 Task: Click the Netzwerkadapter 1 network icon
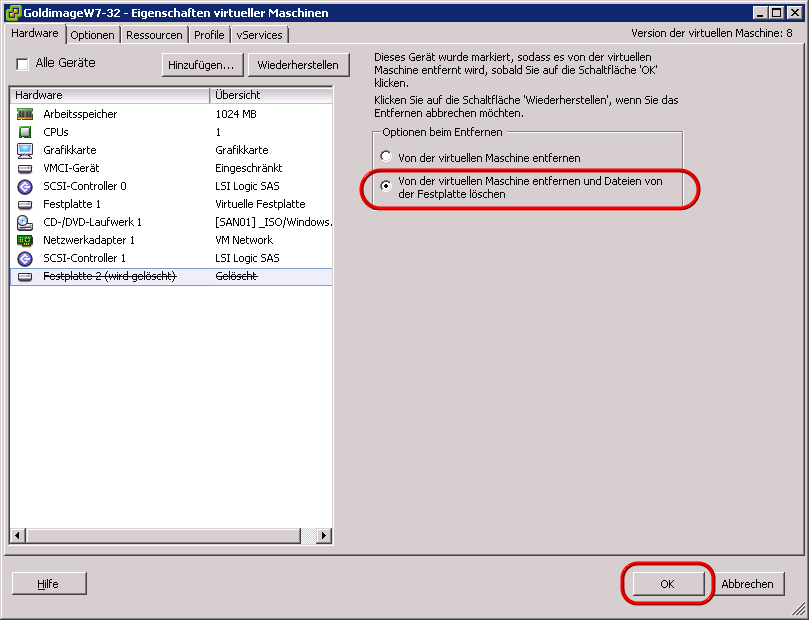25,240
